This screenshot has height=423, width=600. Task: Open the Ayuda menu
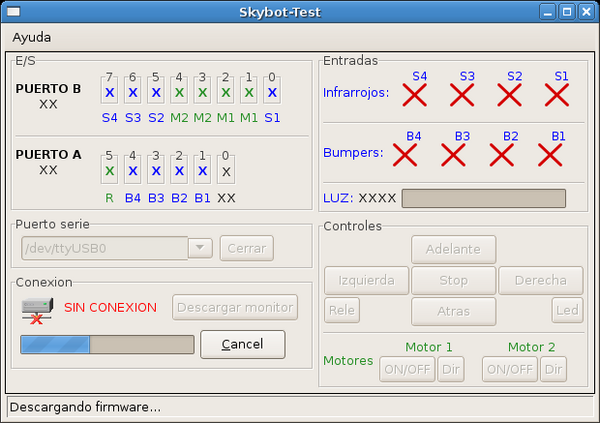(x=31, y=37)
